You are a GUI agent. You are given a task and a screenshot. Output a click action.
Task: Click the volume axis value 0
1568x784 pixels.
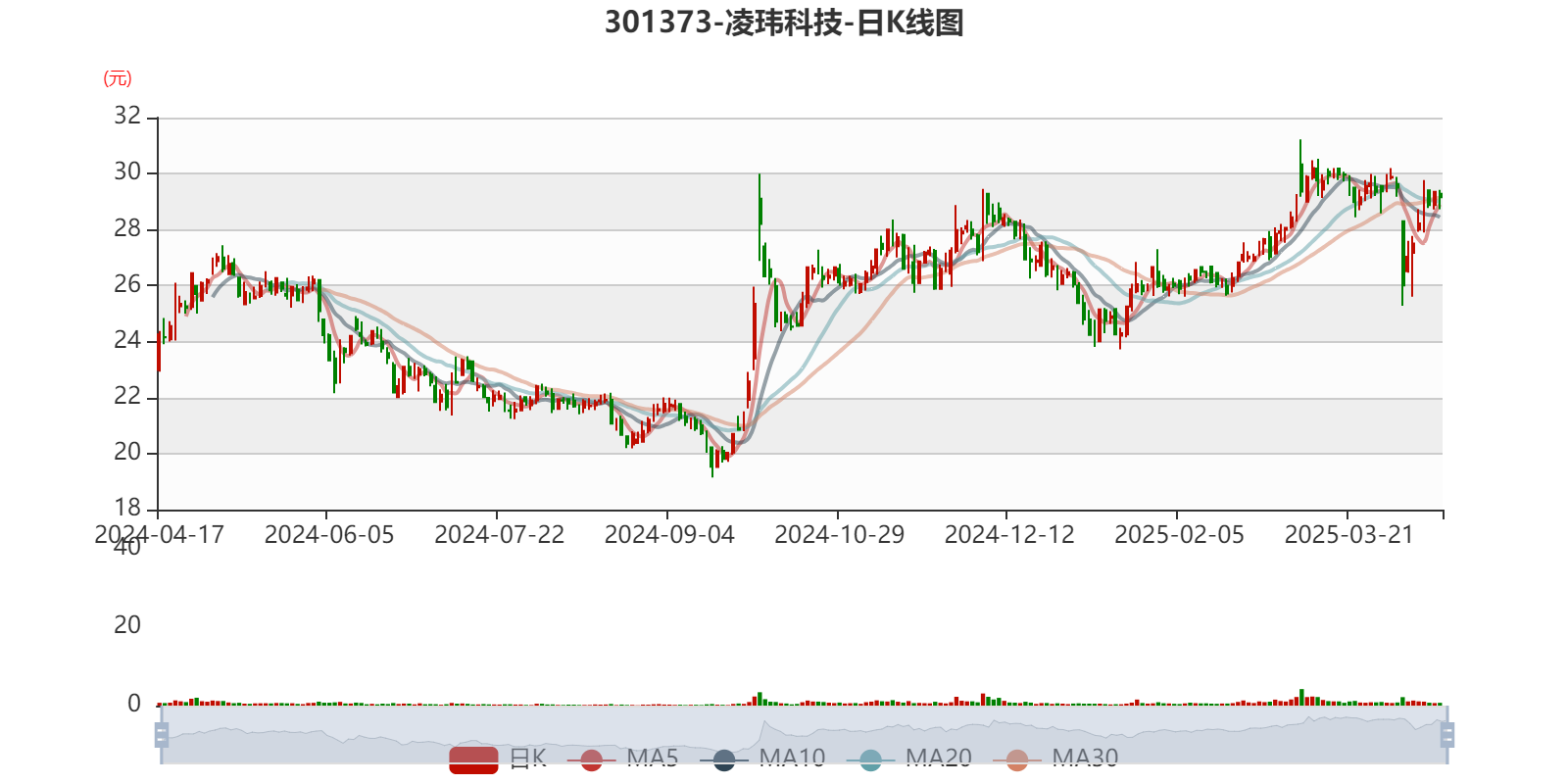[134, 704]
